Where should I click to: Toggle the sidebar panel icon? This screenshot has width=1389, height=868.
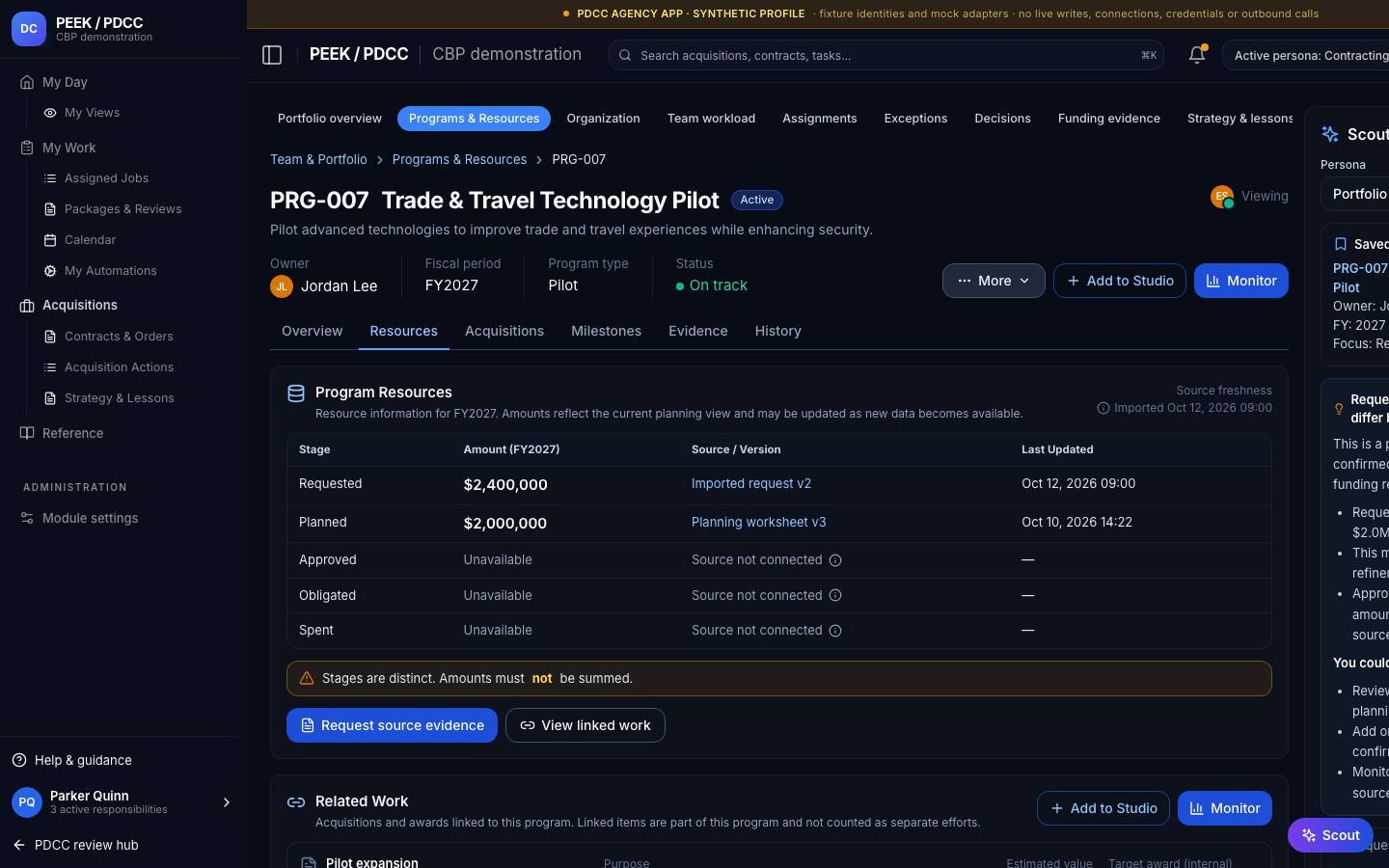272,55
